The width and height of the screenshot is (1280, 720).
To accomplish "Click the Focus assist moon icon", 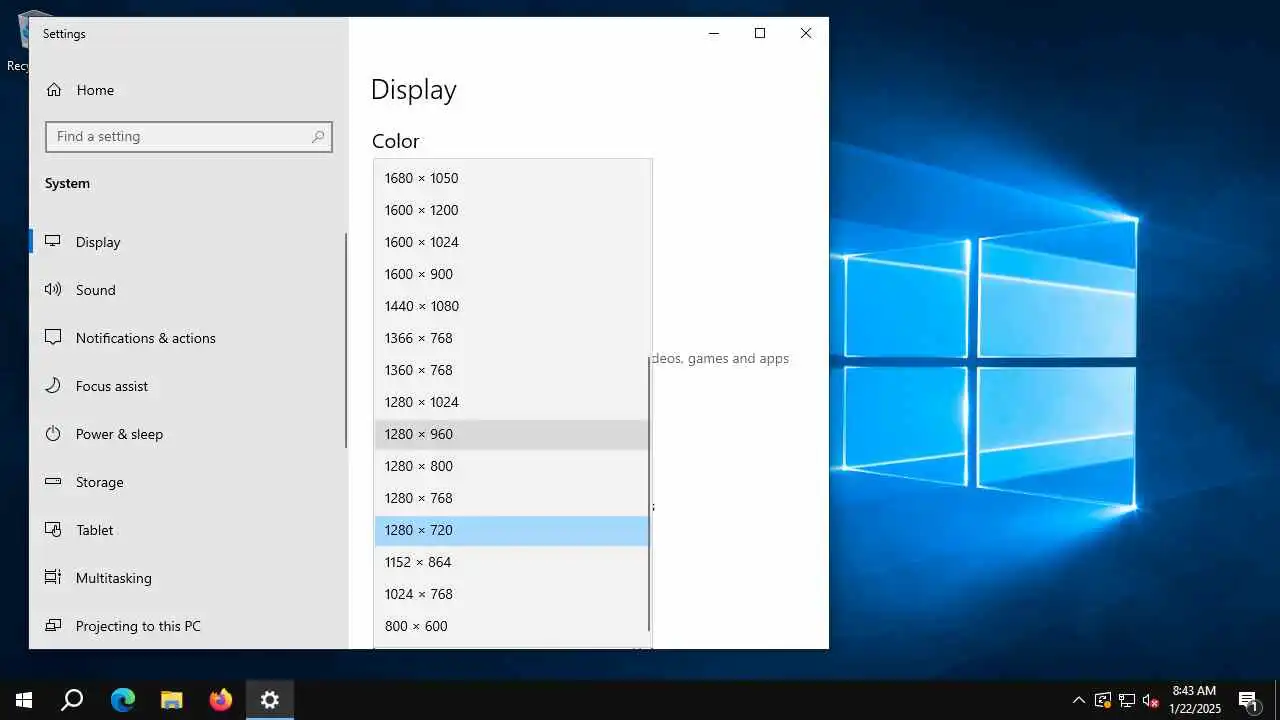I will point(54,386).
